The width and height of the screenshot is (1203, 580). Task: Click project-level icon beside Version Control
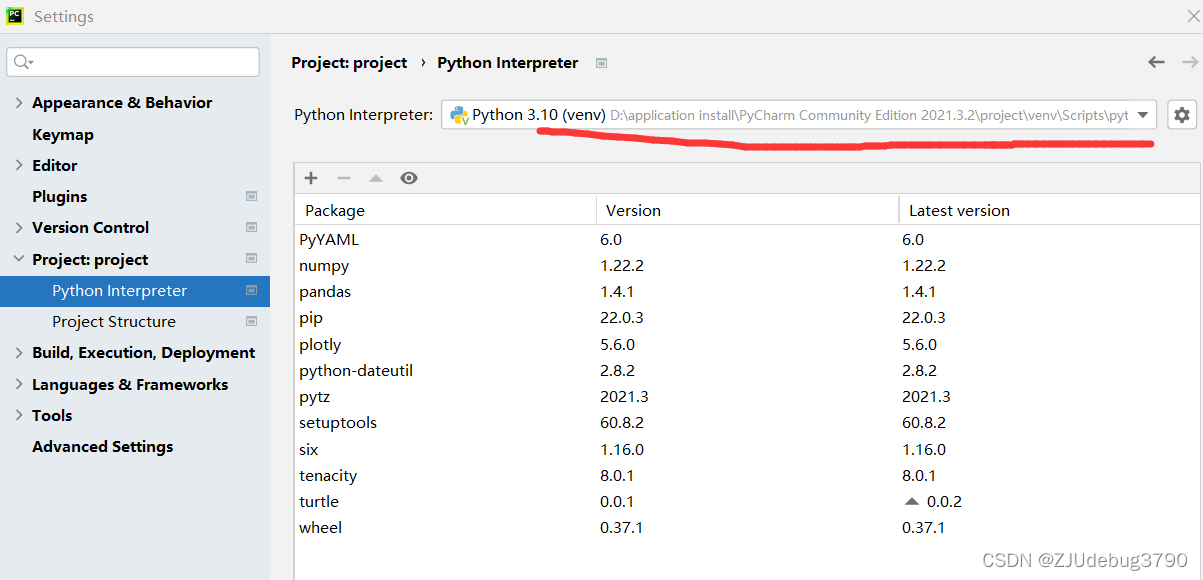coord(251,228)
